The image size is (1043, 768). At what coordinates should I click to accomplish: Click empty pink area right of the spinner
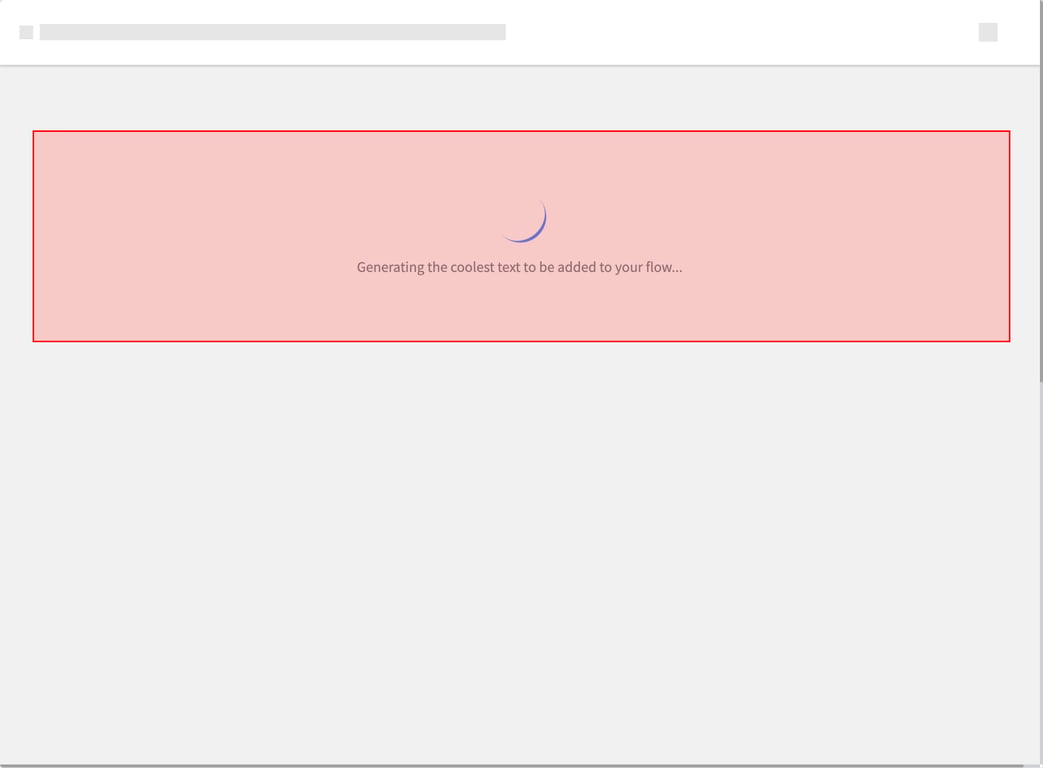[800, 220]
